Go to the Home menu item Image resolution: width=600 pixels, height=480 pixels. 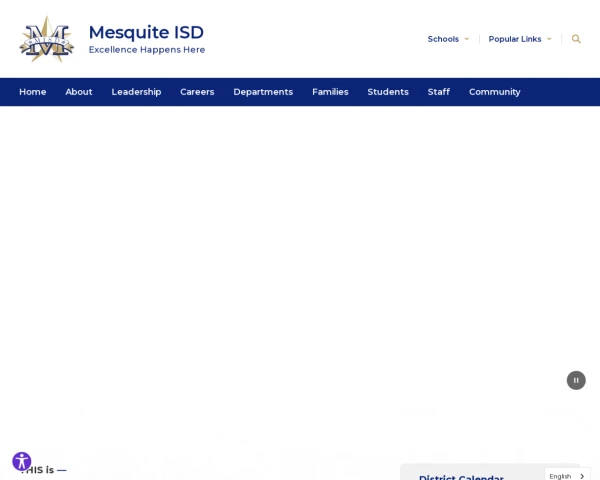(x=33, y=92)
